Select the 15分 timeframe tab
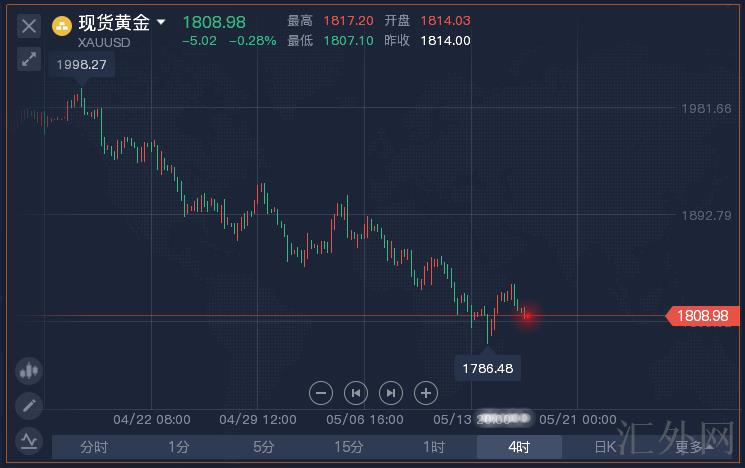 (348, 447)
